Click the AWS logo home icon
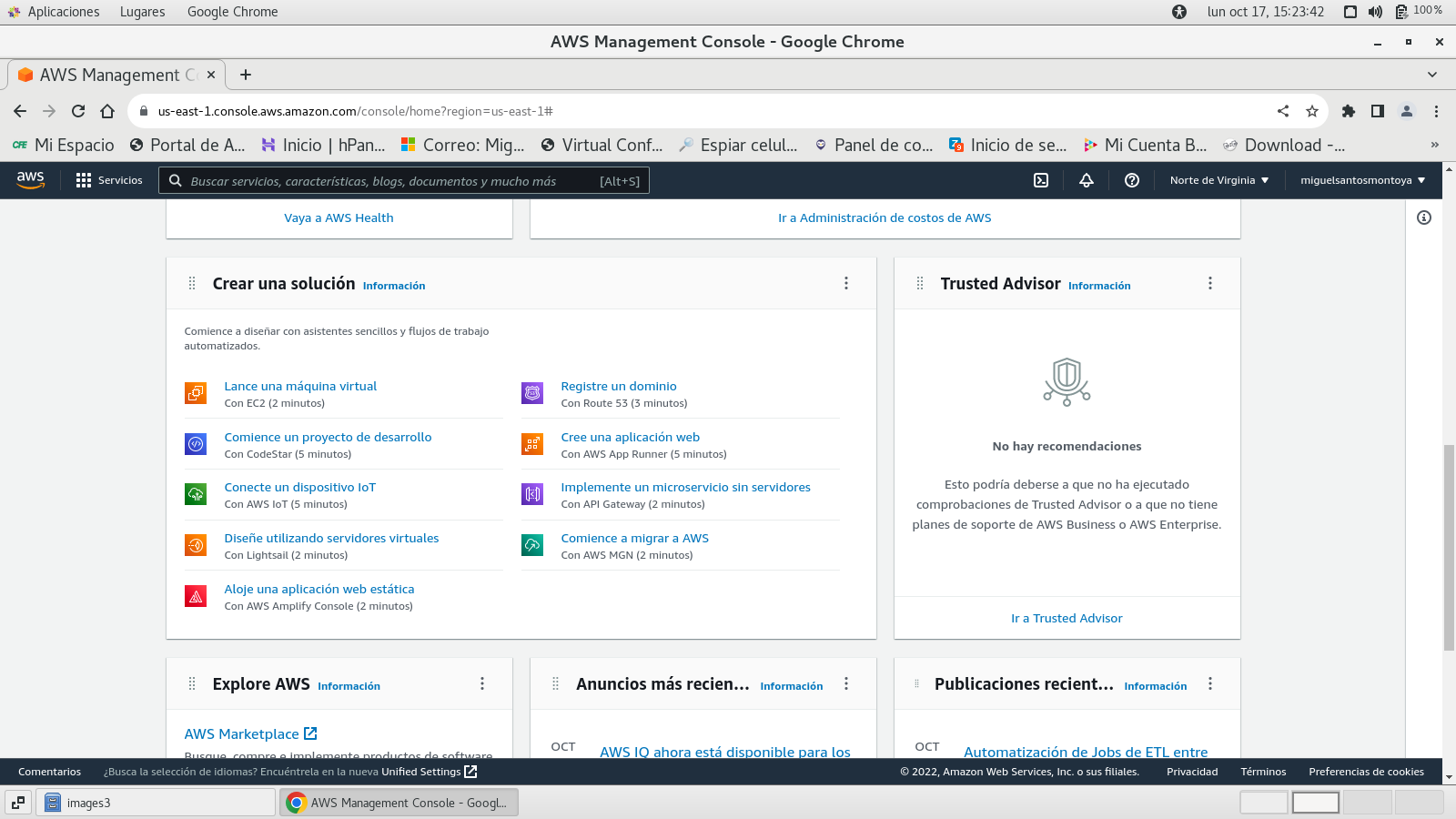 point(30,180)
